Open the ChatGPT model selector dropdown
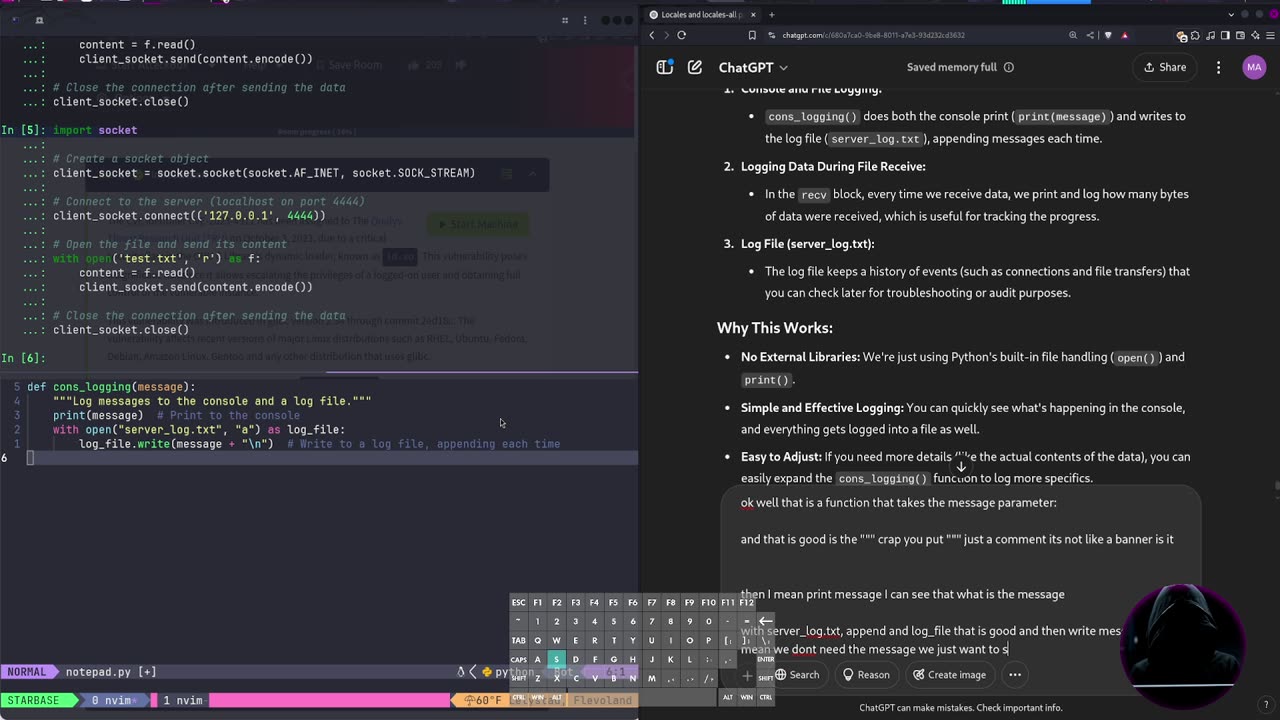Viewport: 1280px width, 720px height. pyautogui.click(x=753, y=67)
